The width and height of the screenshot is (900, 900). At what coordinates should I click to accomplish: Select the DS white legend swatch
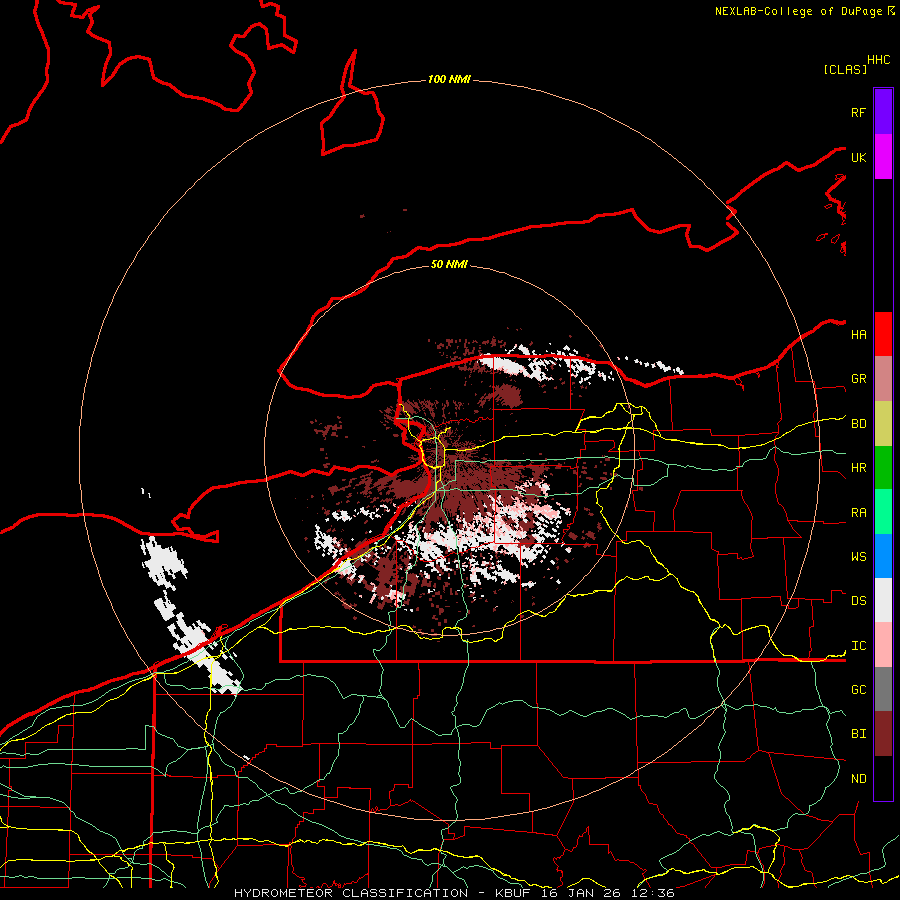(883, 600)
